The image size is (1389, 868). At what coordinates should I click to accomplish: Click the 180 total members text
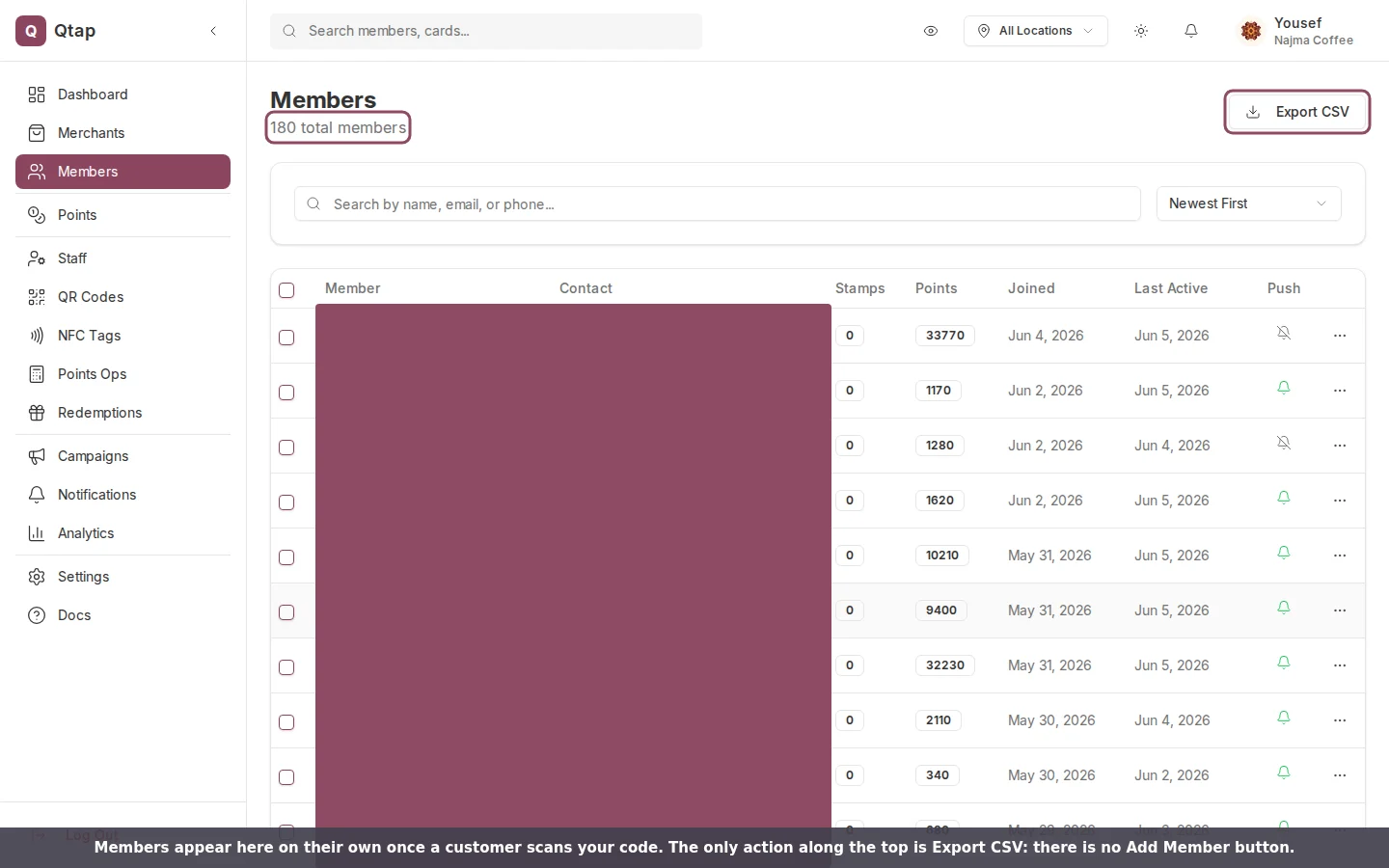pyautogui.click(x=338, y=127)
